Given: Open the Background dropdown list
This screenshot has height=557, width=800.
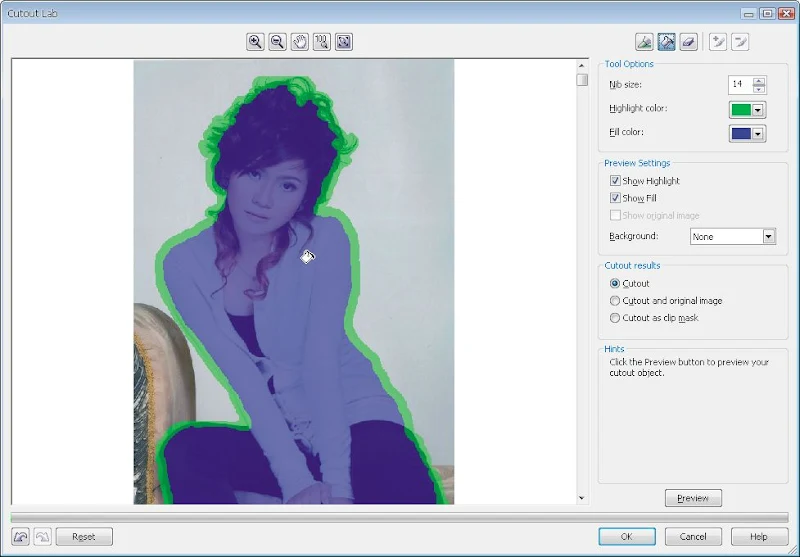Looking at the screenshot, I should pos(769,237).
